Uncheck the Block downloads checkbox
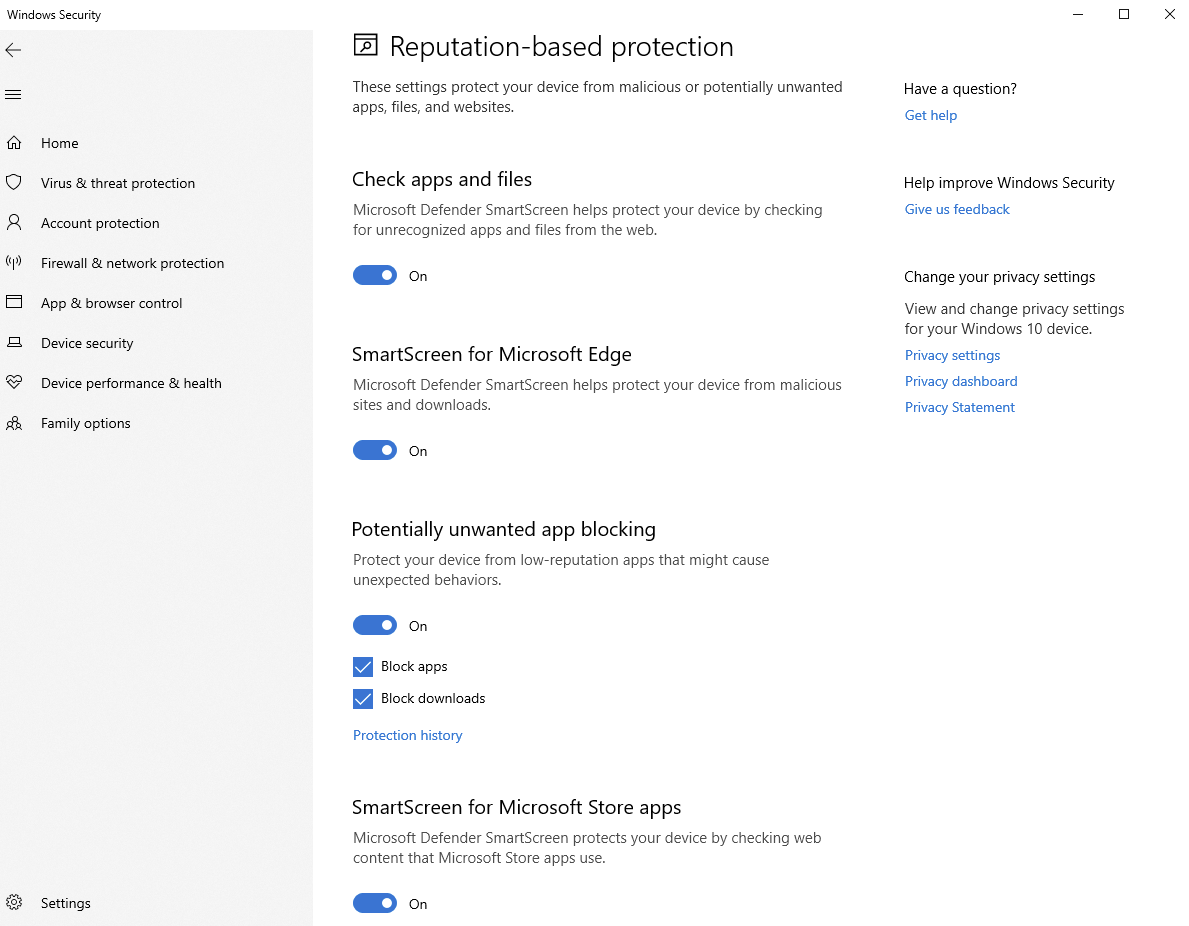The width and height of the screenshot is (1189, 926). coord(362,698)
